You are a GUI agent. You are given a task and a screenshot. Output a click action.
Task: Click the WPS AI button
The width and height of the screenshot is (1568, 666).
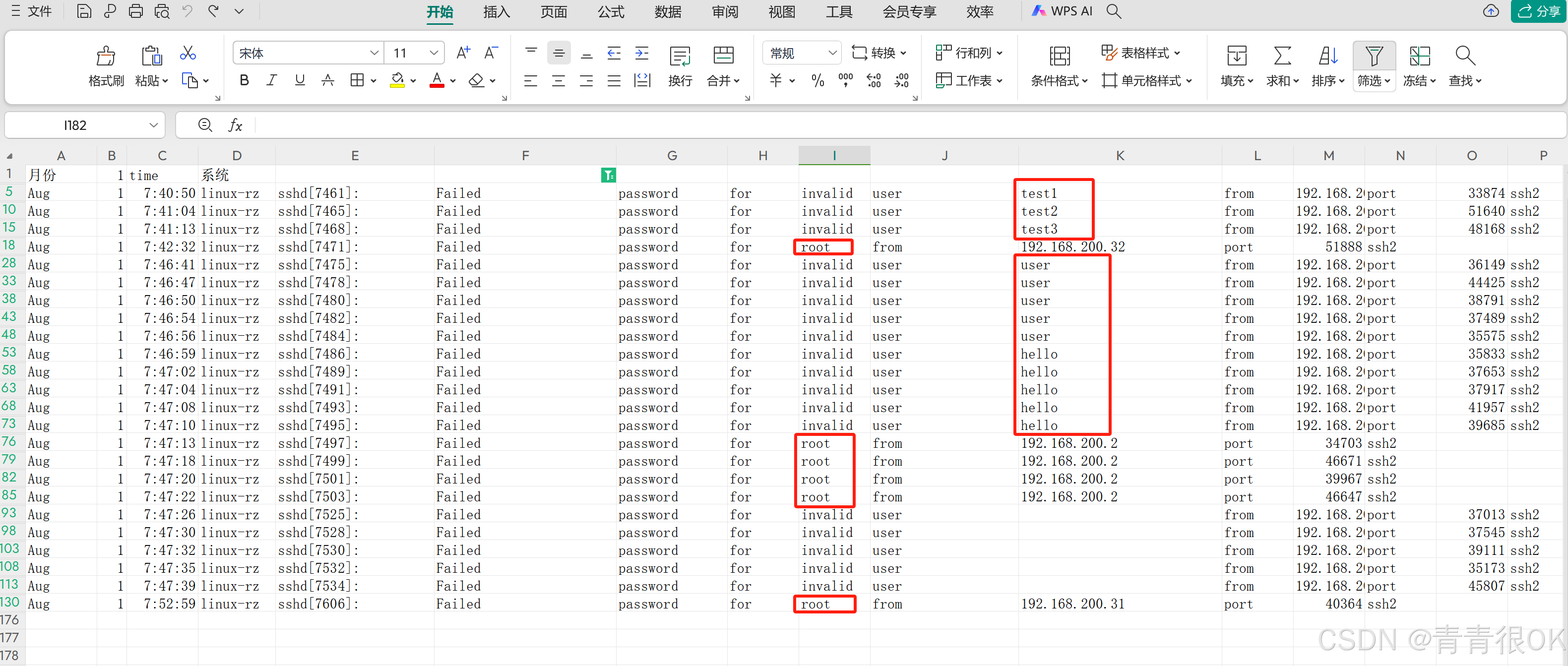1063,11
